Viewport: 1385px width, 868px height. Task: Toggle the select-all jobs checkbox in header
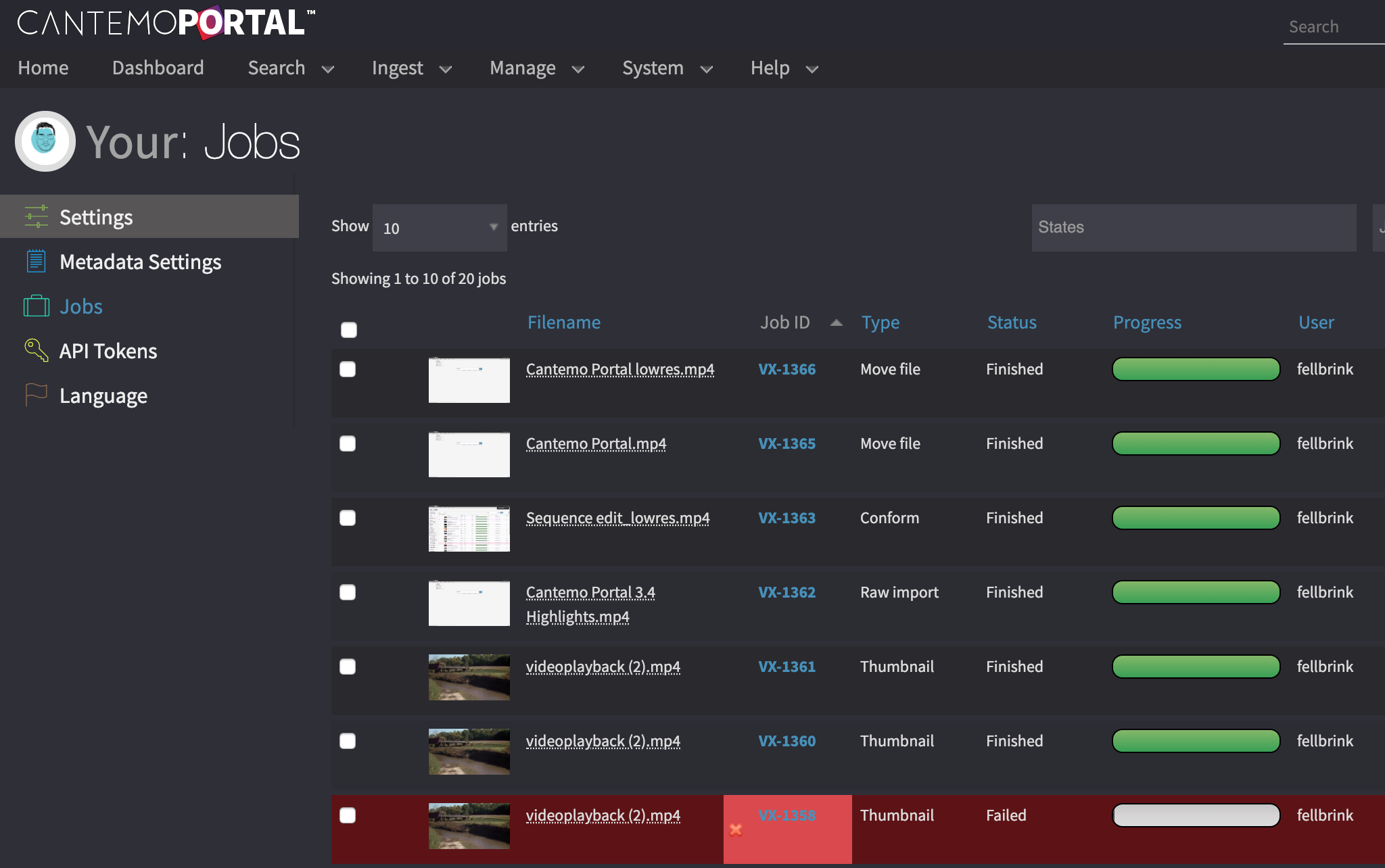349,330
